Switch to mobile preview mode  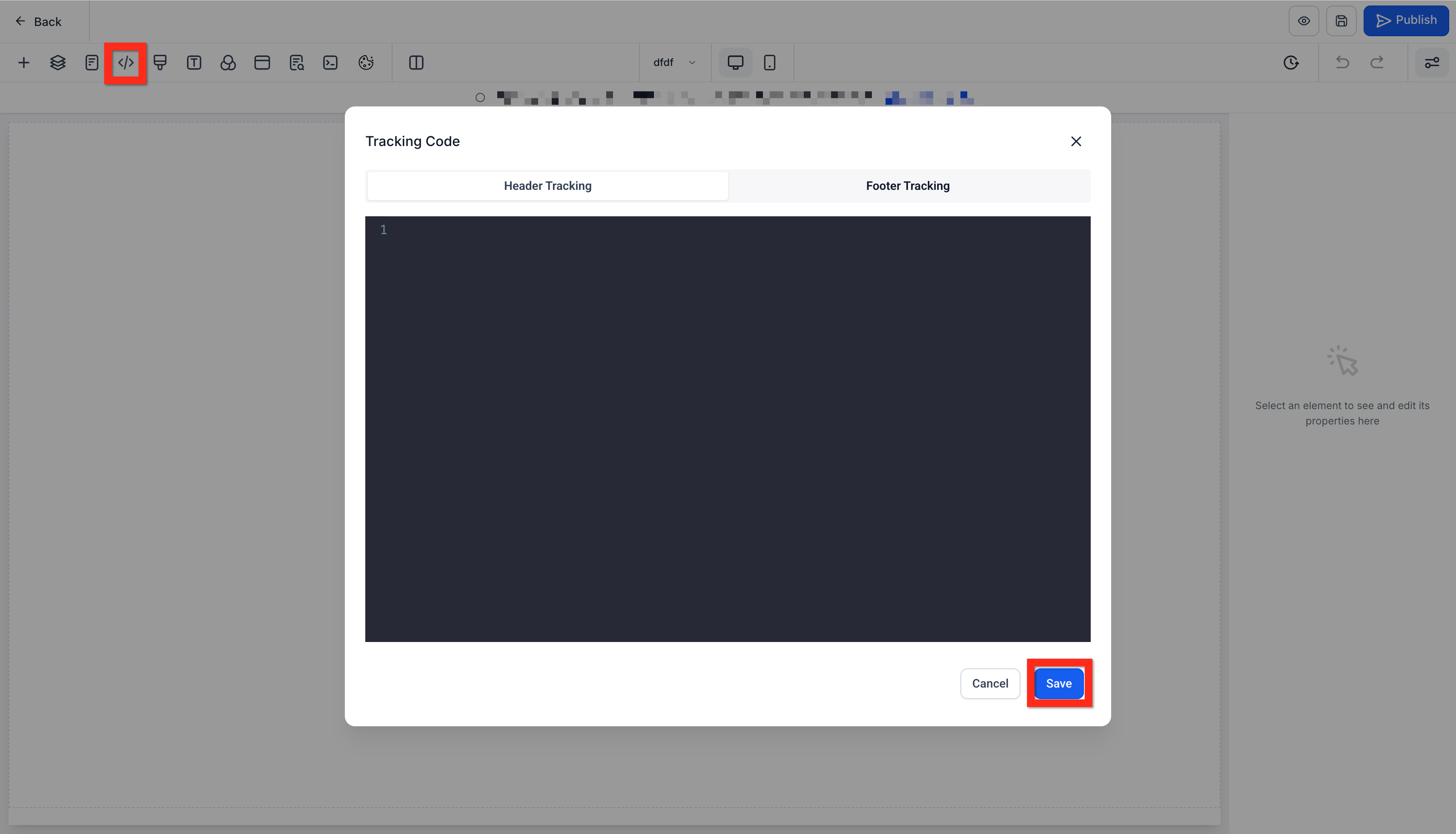click(x=769, y=63)
